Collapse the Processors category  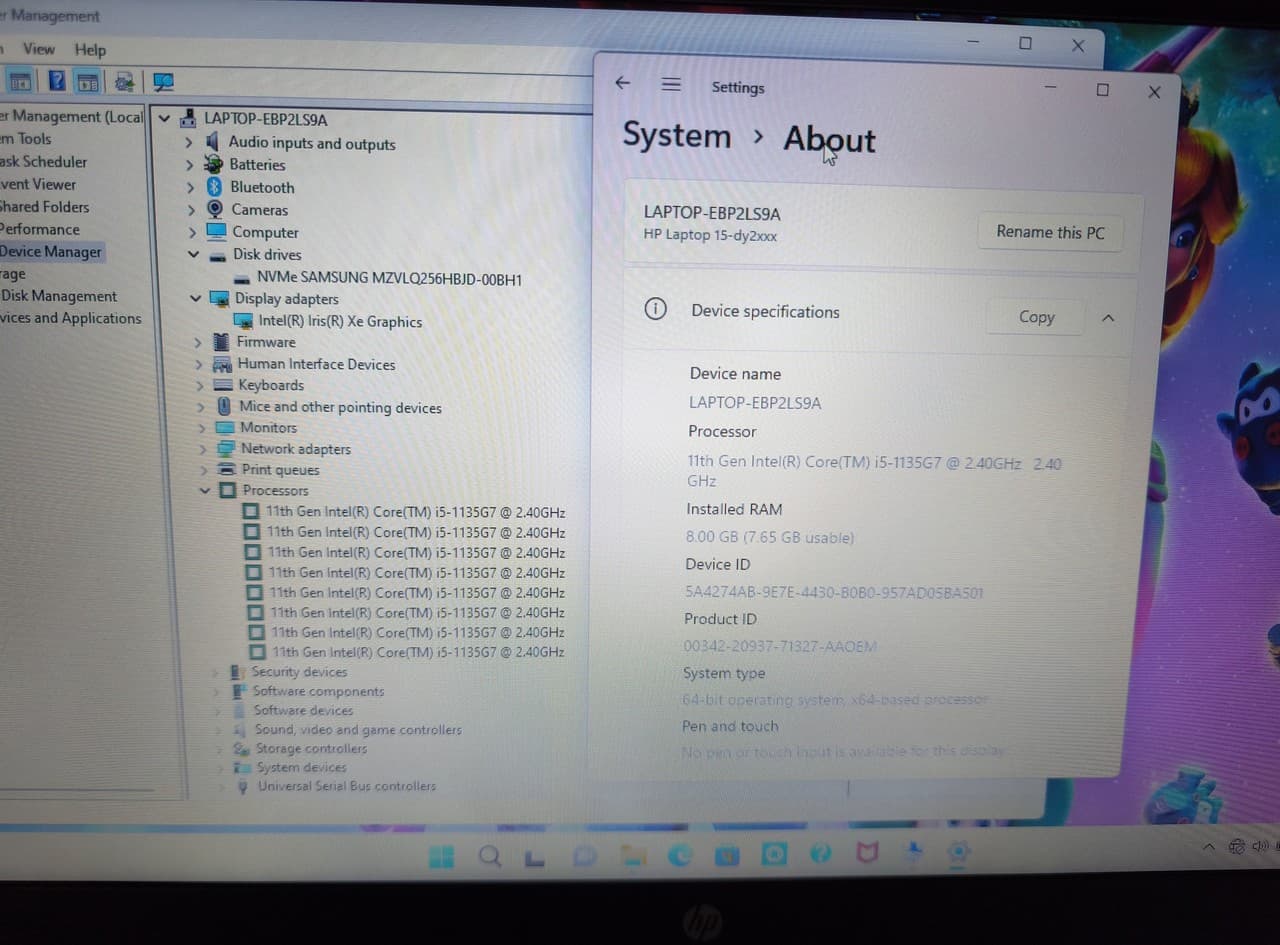point(205,491)
